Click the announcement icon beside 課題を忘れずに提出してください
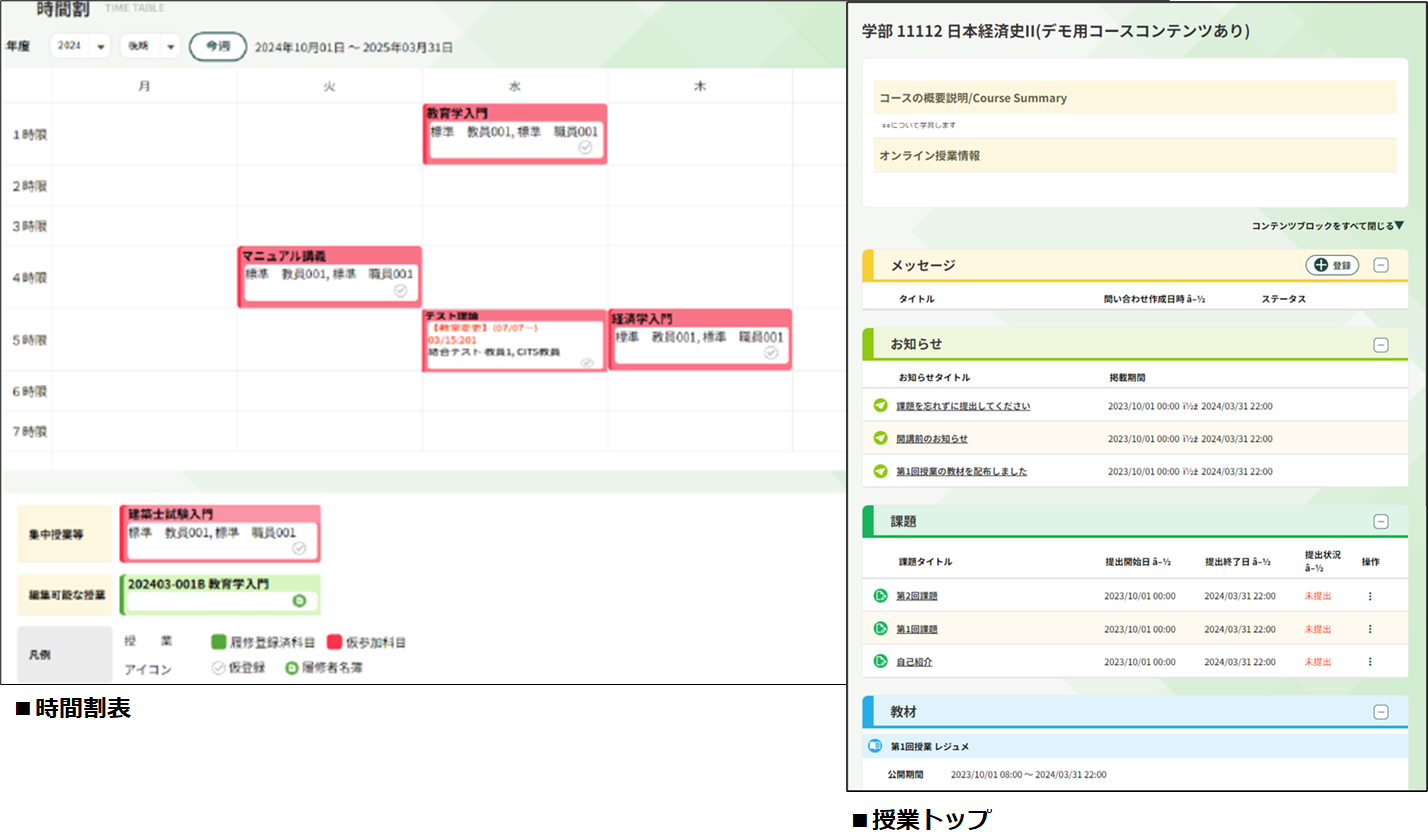Screen dimensions: 1428x834 click(880, 406)
